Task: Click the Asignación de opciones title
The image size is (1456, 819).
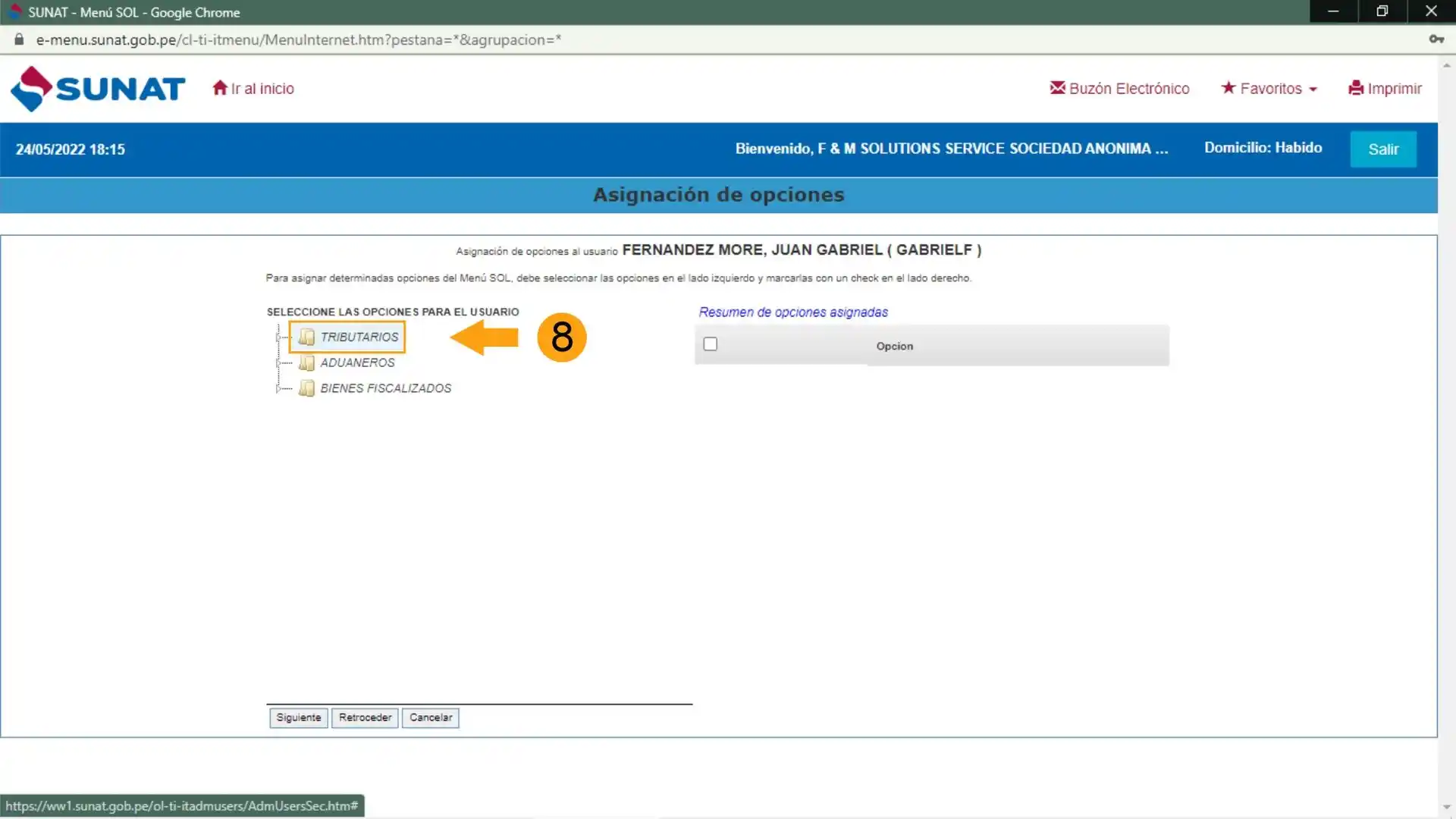Action: pos(718,195)
